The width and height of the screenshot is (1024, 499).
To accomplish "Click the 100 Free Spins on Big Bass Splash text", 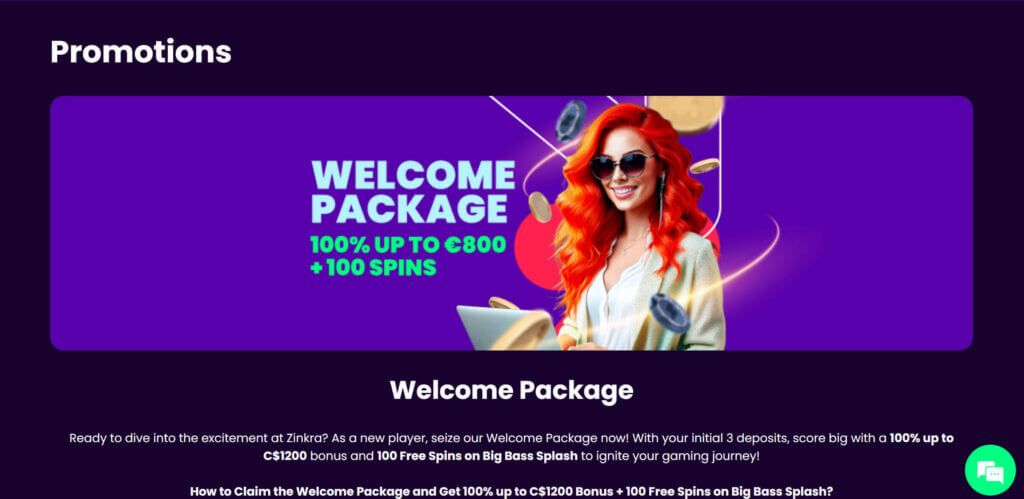I will pos(477,456).
